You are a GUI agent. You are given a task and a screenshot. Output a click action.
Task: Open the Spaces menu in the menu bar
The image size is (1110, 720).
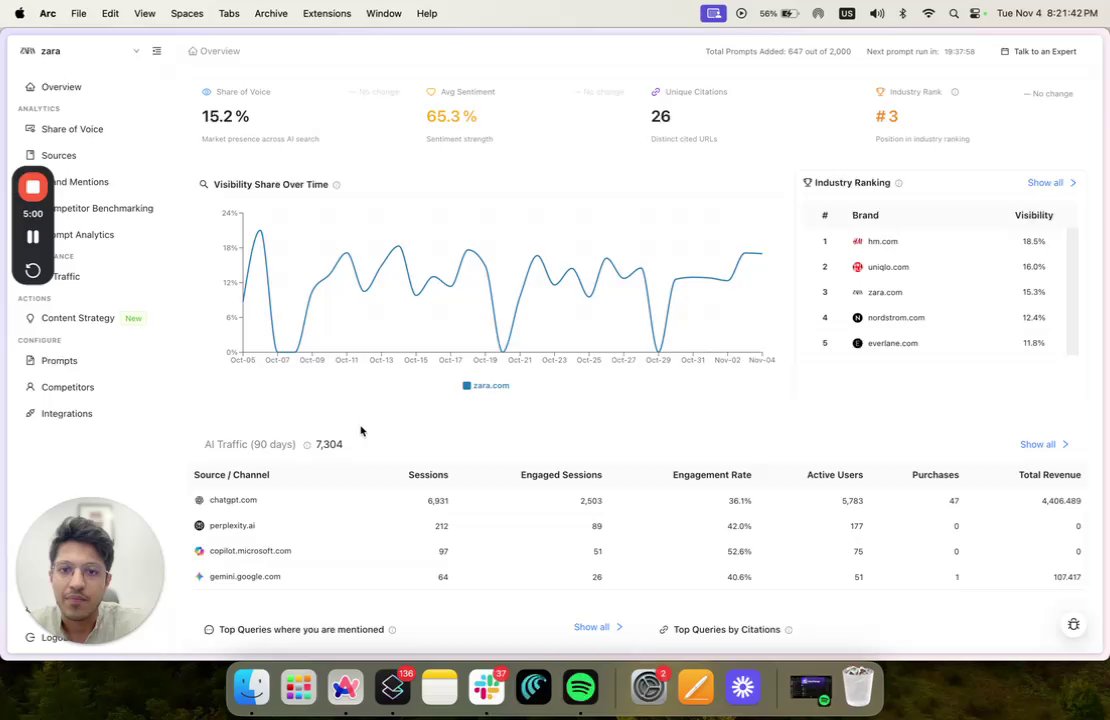click(x=187, y=13)
